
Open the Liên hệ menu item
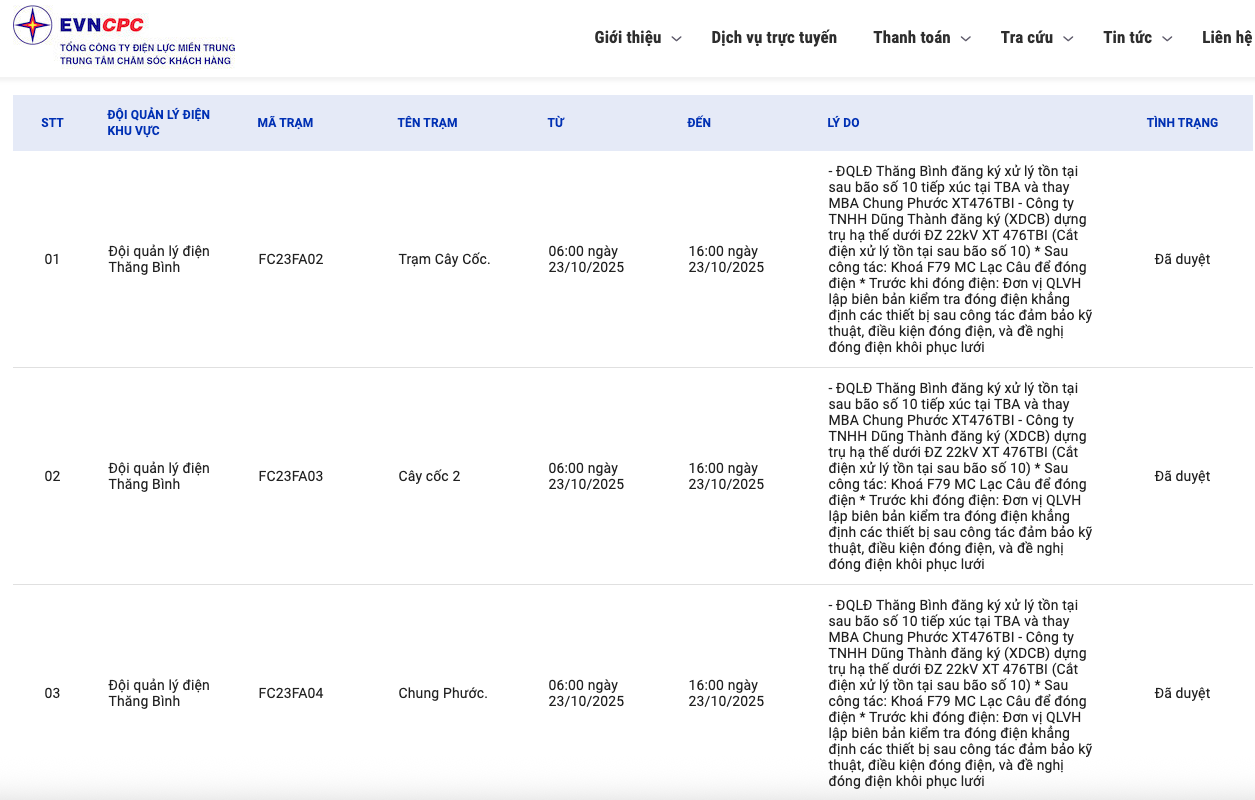[1226, 38]
